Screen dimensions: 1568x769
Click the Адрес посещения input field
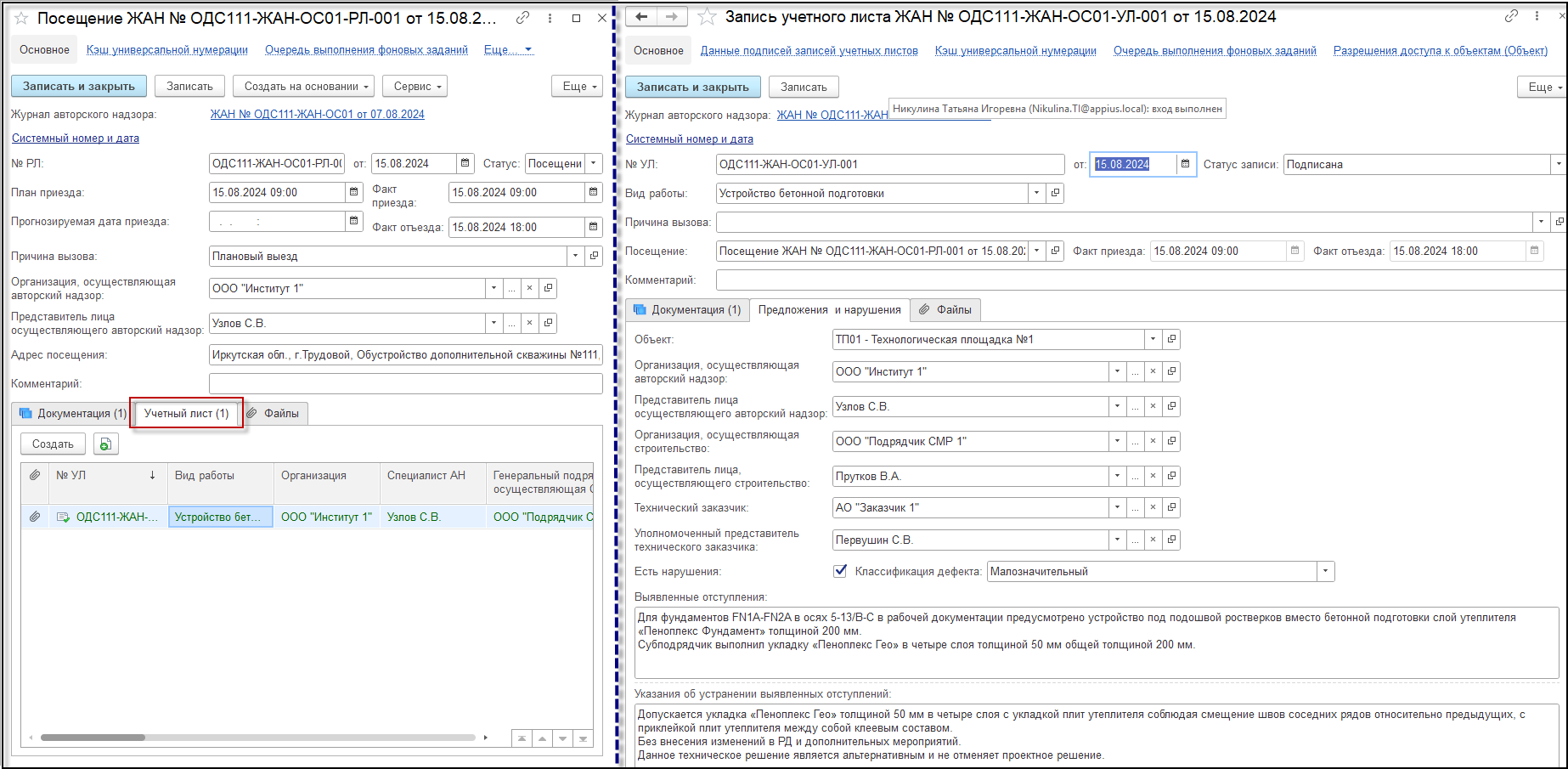pyautogui.click(x=404, y=355)
